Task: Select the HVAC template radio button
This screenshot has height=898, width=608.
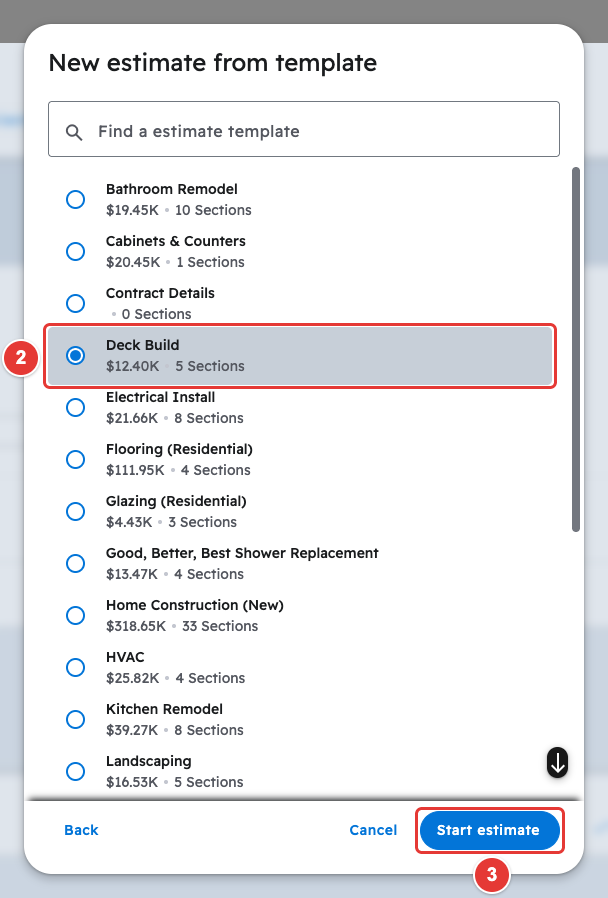Action: point(76,667)
